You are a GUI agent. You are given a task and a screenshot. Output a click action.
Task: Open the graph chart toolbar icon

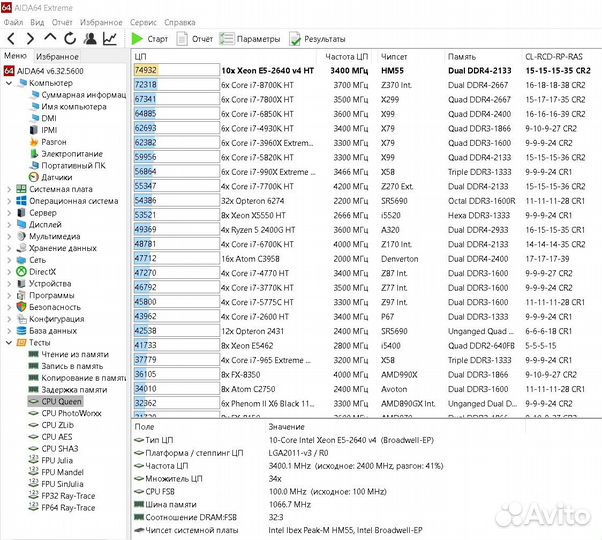110,38
